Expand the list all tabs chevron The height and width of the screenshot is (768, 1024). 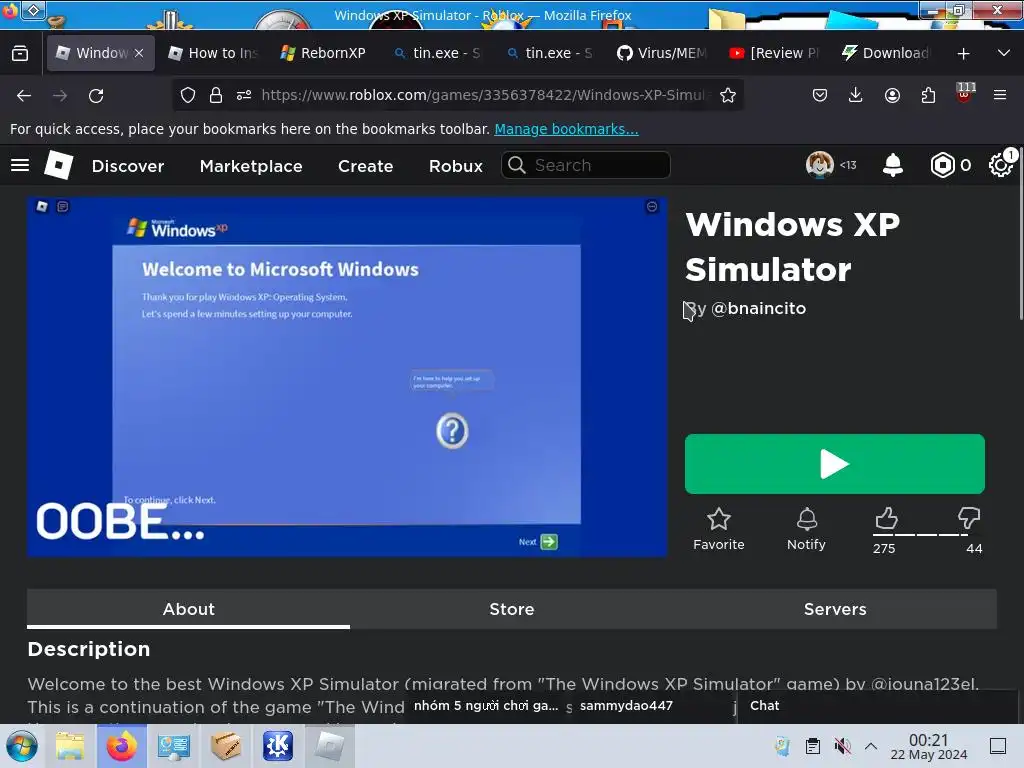(x=1004, y=53)
